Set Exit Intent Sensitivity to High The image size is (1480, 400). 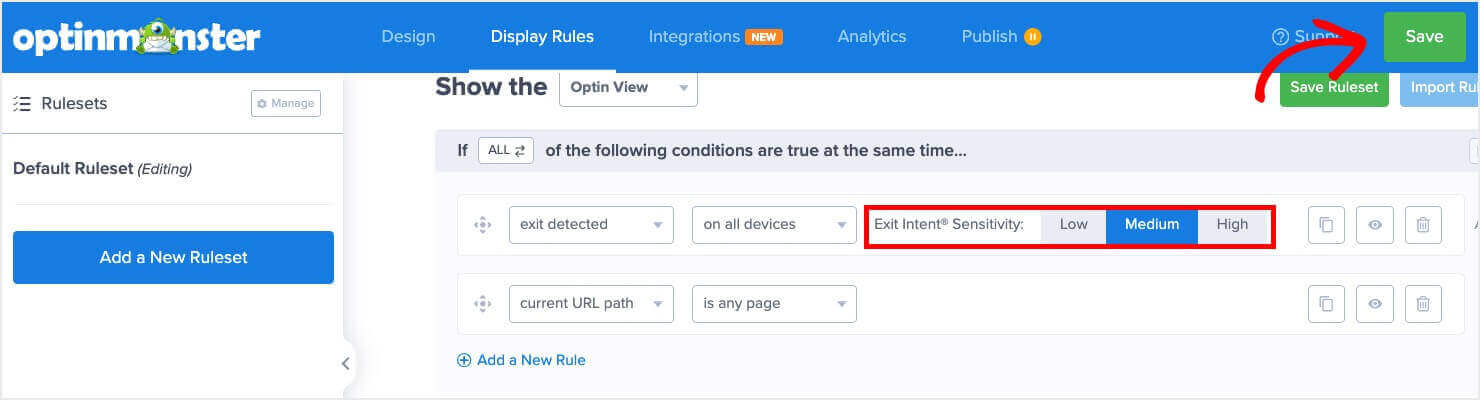click(1232, 224)
